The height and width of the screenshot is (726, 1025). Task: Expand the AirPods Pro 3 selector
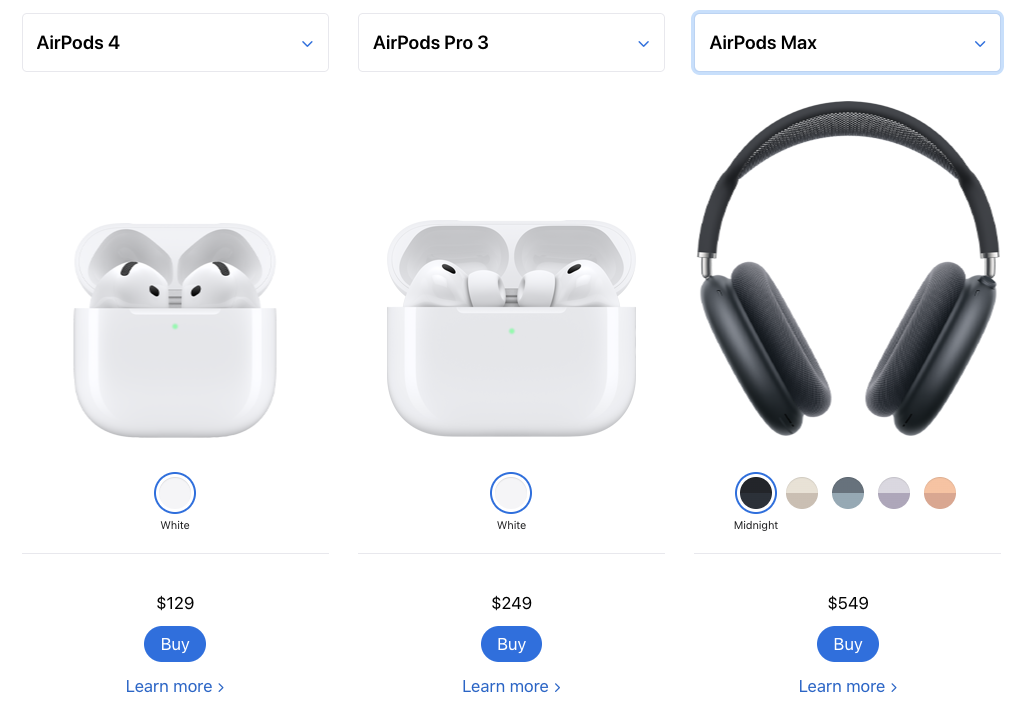pyautogui.click(x=511, y=43)
